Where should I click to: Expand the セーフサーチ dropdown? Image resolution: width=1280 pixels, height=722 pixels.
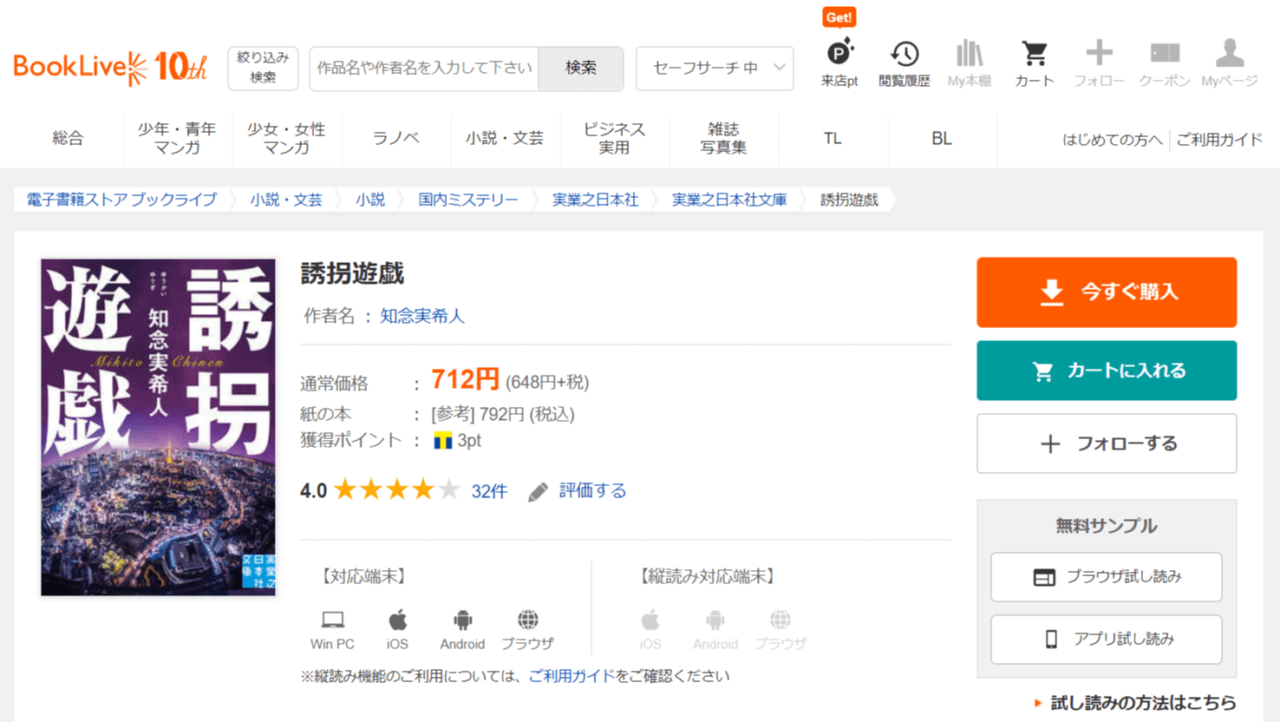(714, 68)
